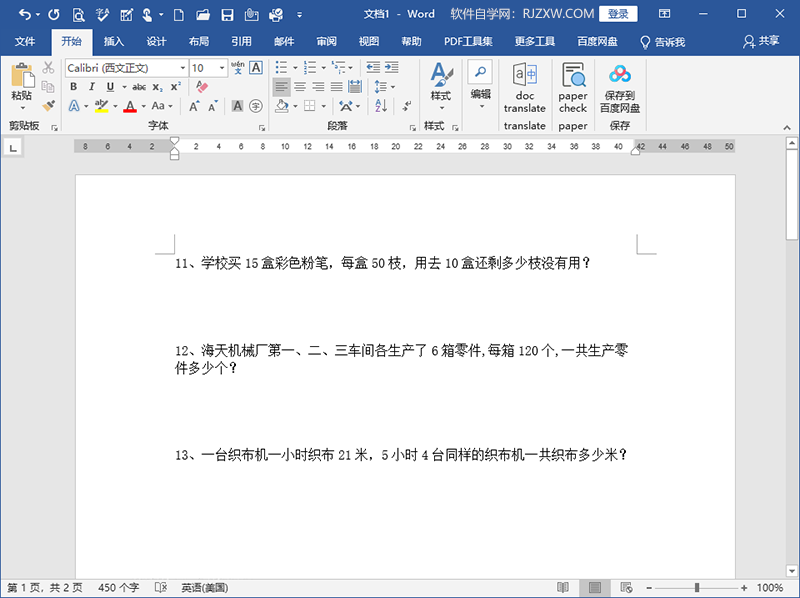Collapse the ribbon with the caret arrow
This screenshot has width=800, height=598.
pos(787,128)
